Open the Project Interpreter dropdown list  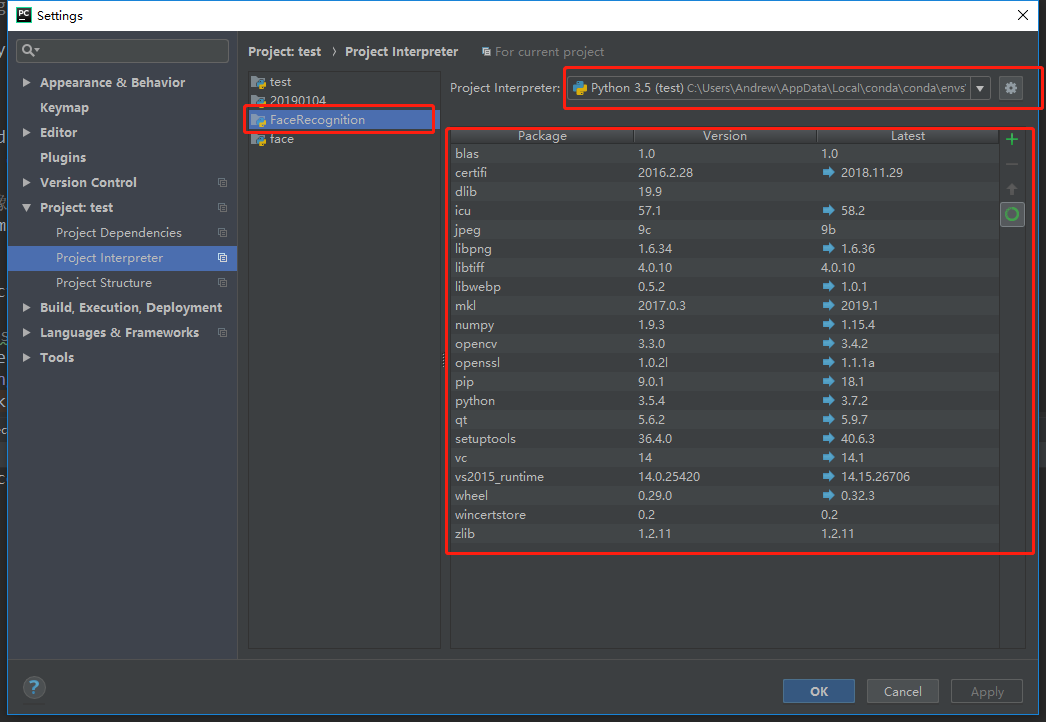click(979, 88)
